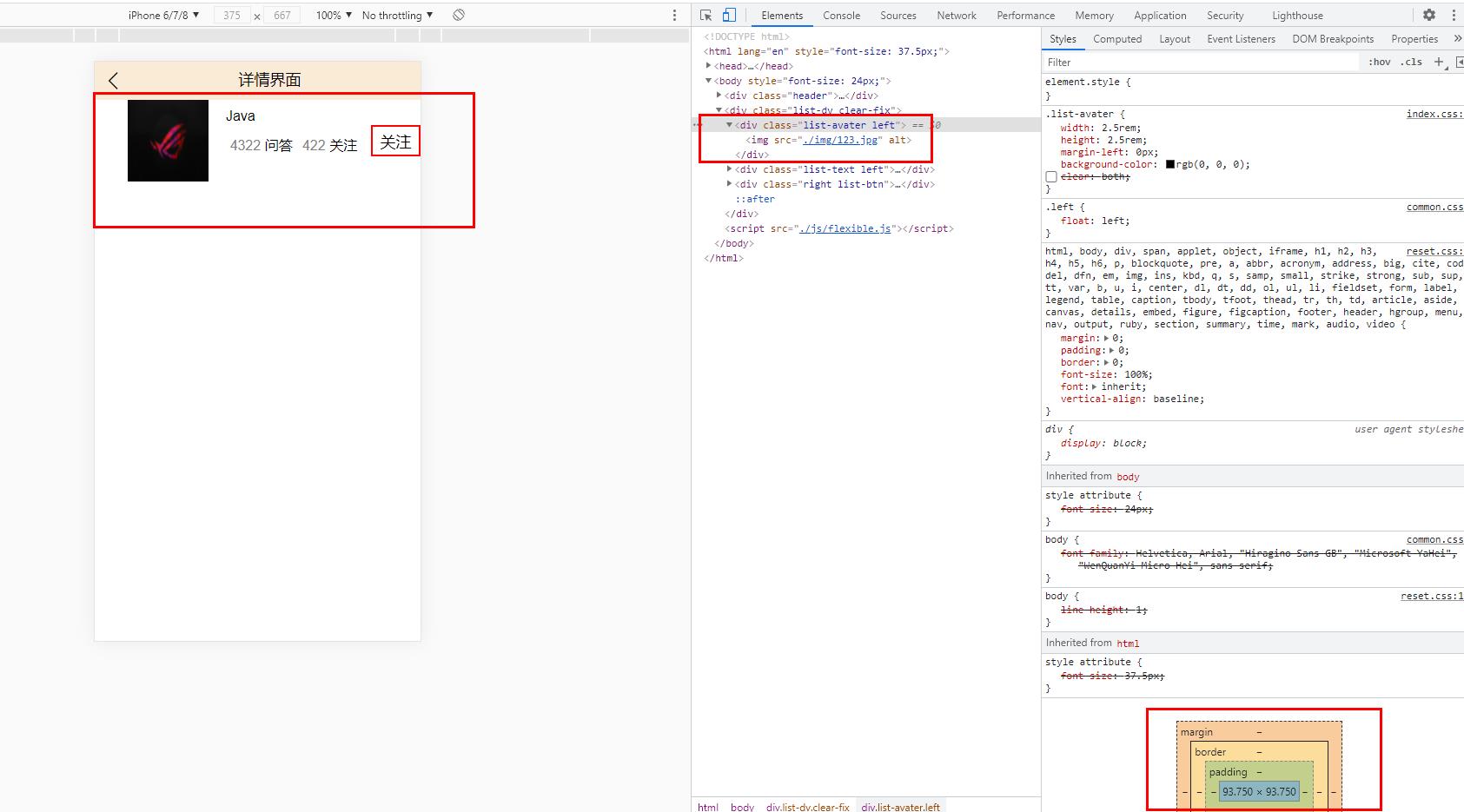Select the script src element row

point(839,228)
